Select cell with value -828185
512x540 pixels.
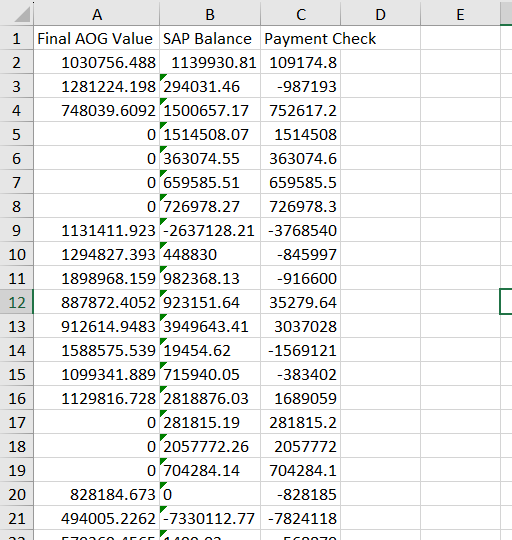pyautogui.click(x=301, y=494)
